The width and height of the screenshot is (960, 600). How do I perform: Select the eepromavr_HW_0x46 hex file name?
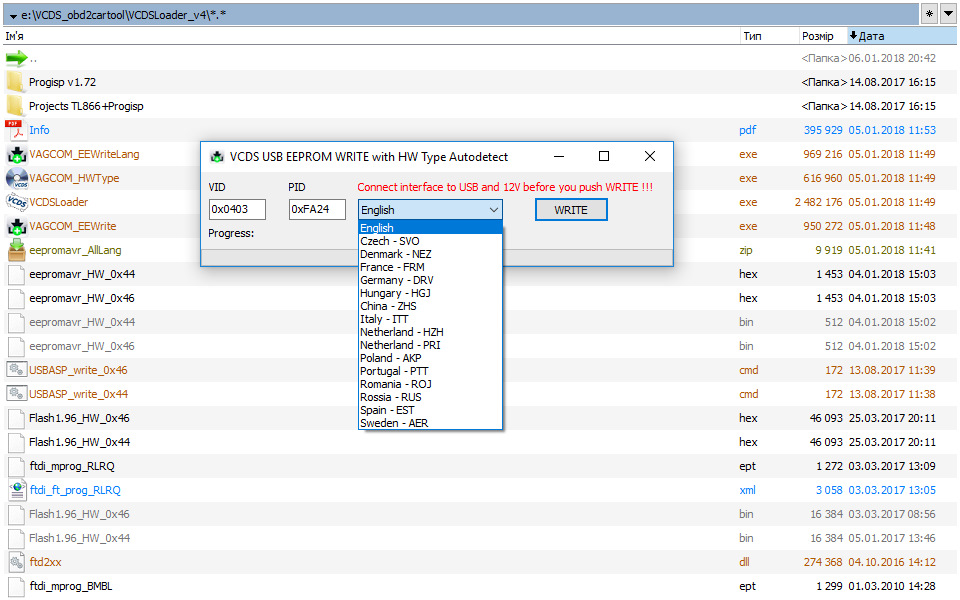(x=82, y=298)
